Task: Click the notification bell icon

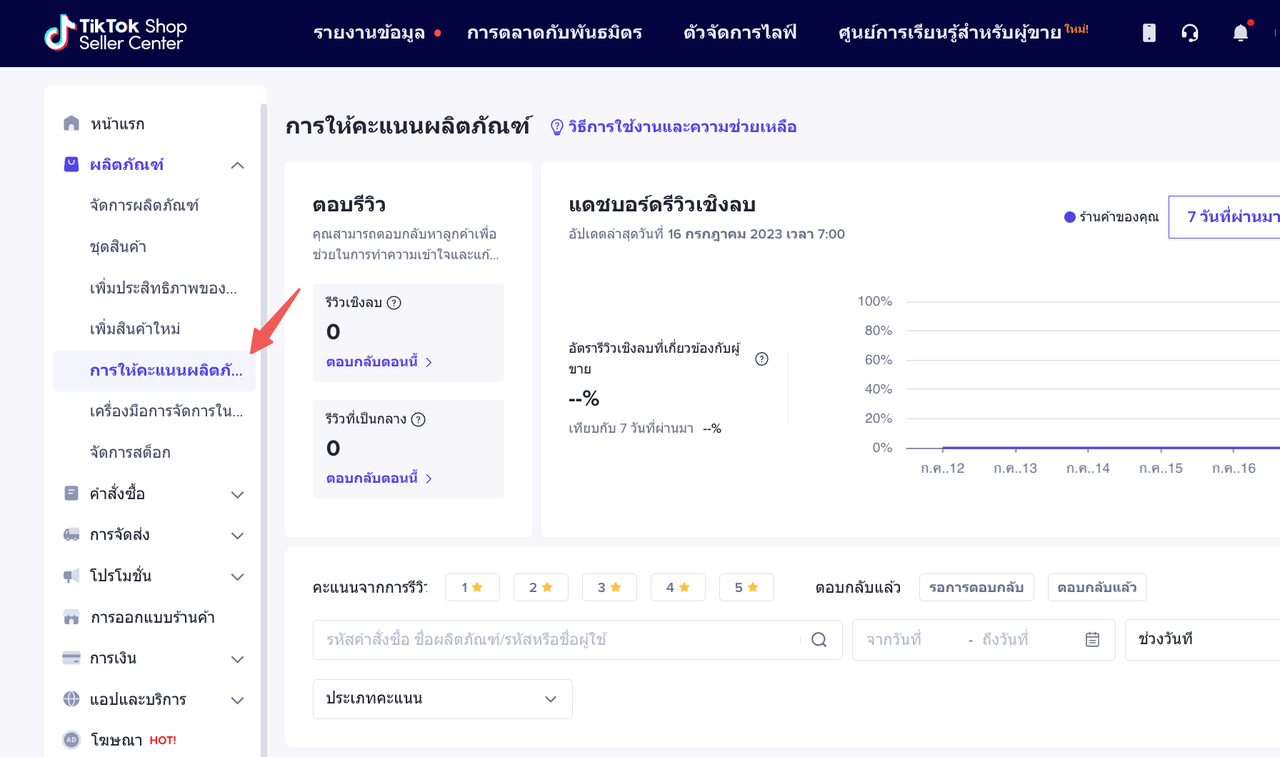Action: (x=1240, y=33)
